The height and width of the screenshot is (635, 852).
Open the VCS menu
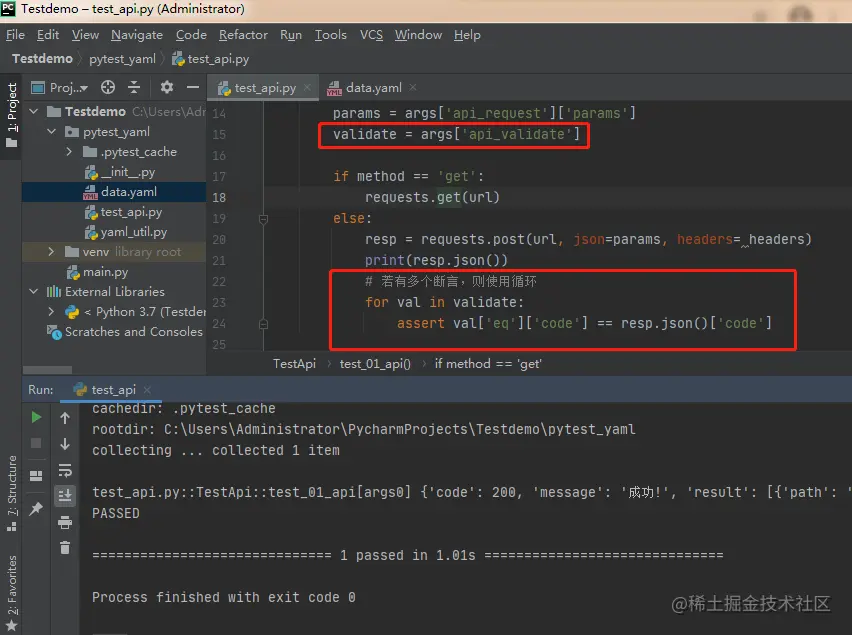coord(371,35)
